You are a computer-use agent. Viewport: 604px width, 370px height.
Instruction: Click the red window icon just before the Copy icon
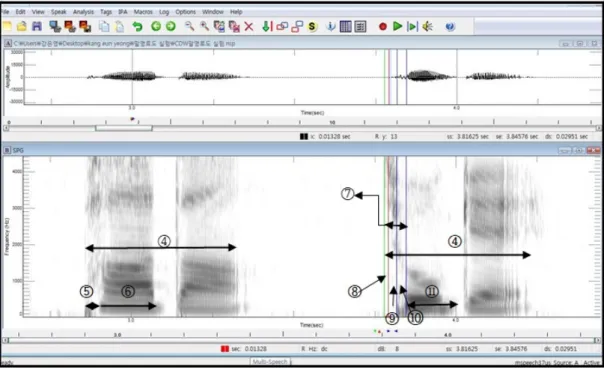click(x=85, y=26)
